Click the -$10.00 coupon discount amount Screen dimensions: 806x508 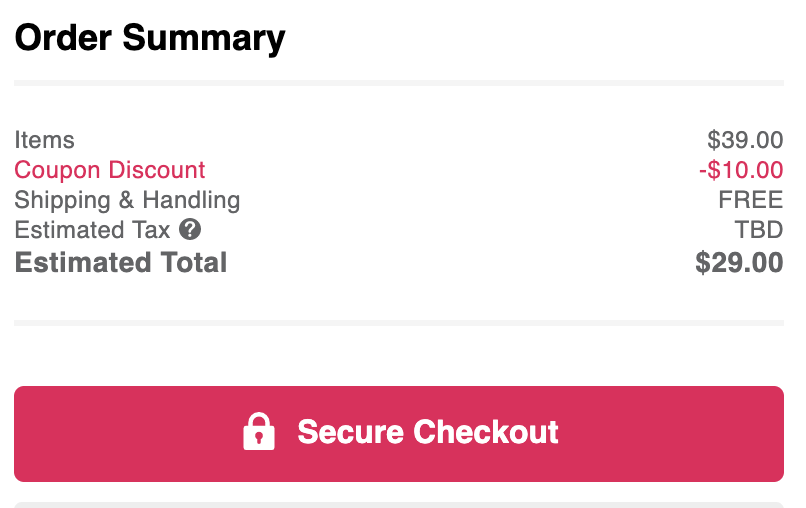[741, 170]
